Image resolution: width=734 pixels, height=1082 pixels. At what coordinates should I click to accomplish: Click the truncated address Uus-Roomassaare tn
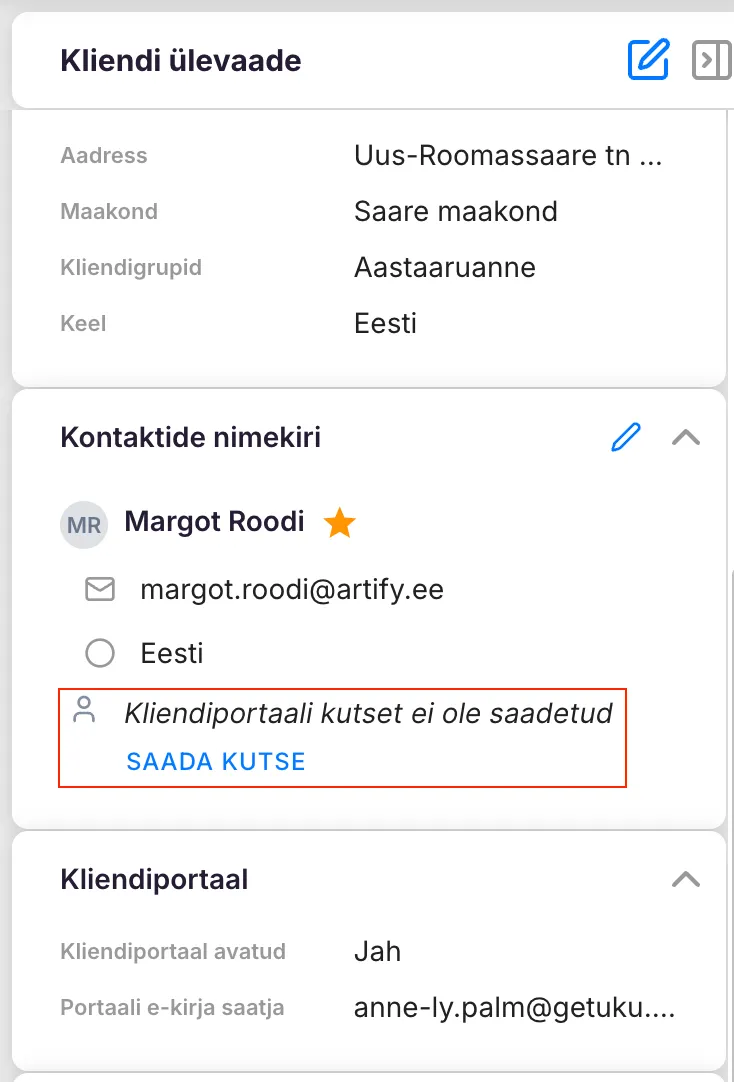tap(508, 156)
